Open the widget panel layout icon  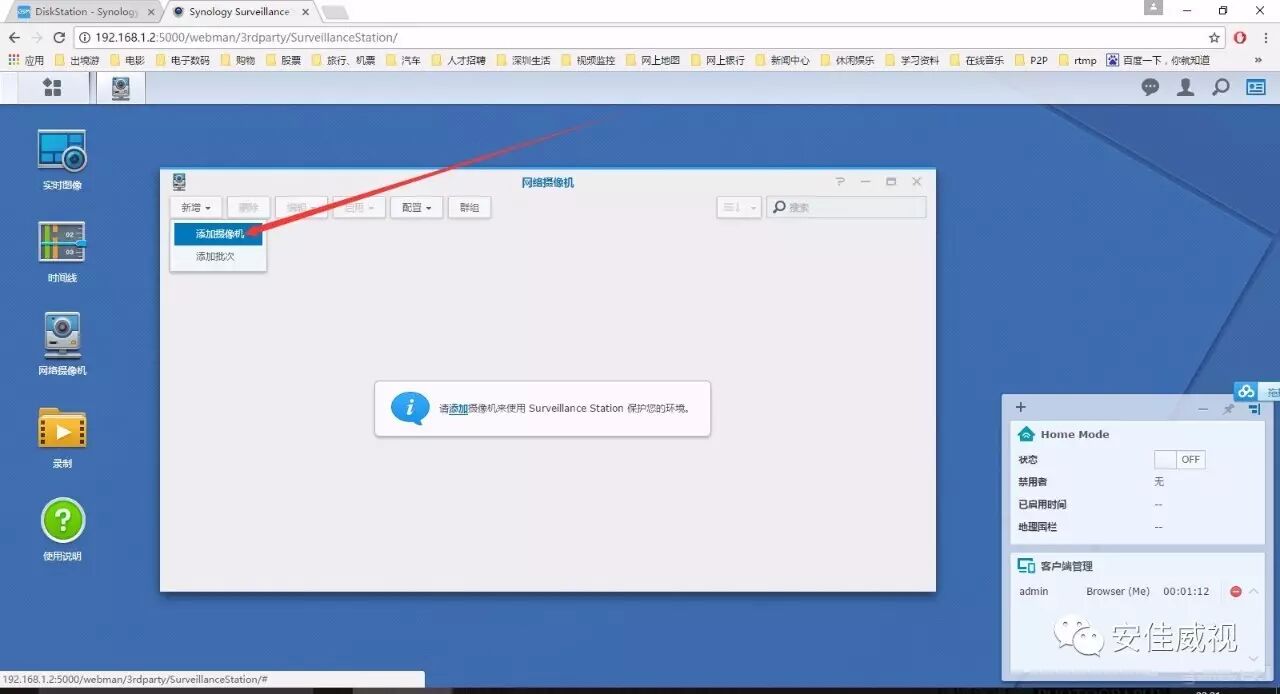[1254, 408]
